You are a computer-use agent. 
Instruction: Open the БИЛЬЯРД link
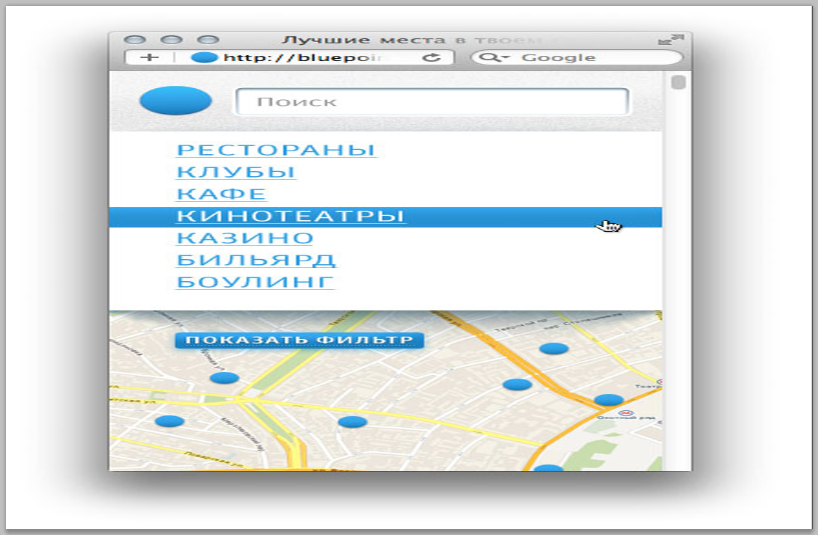(x=256, y=260)
